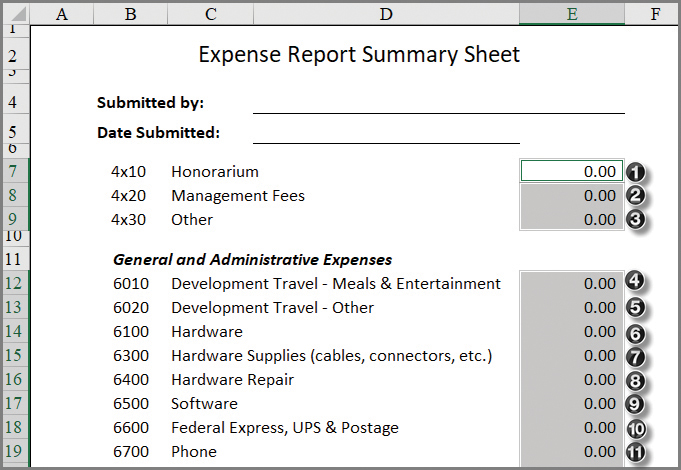Click the number 8 callout badge
Screen dimensions: 681x470
pos(636,380)
